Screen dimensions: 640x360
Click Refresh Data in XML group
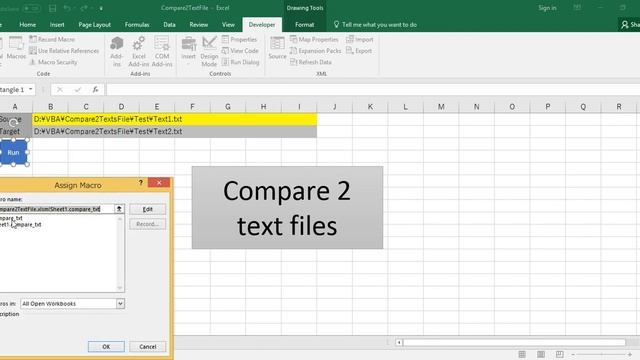[311, 62]
